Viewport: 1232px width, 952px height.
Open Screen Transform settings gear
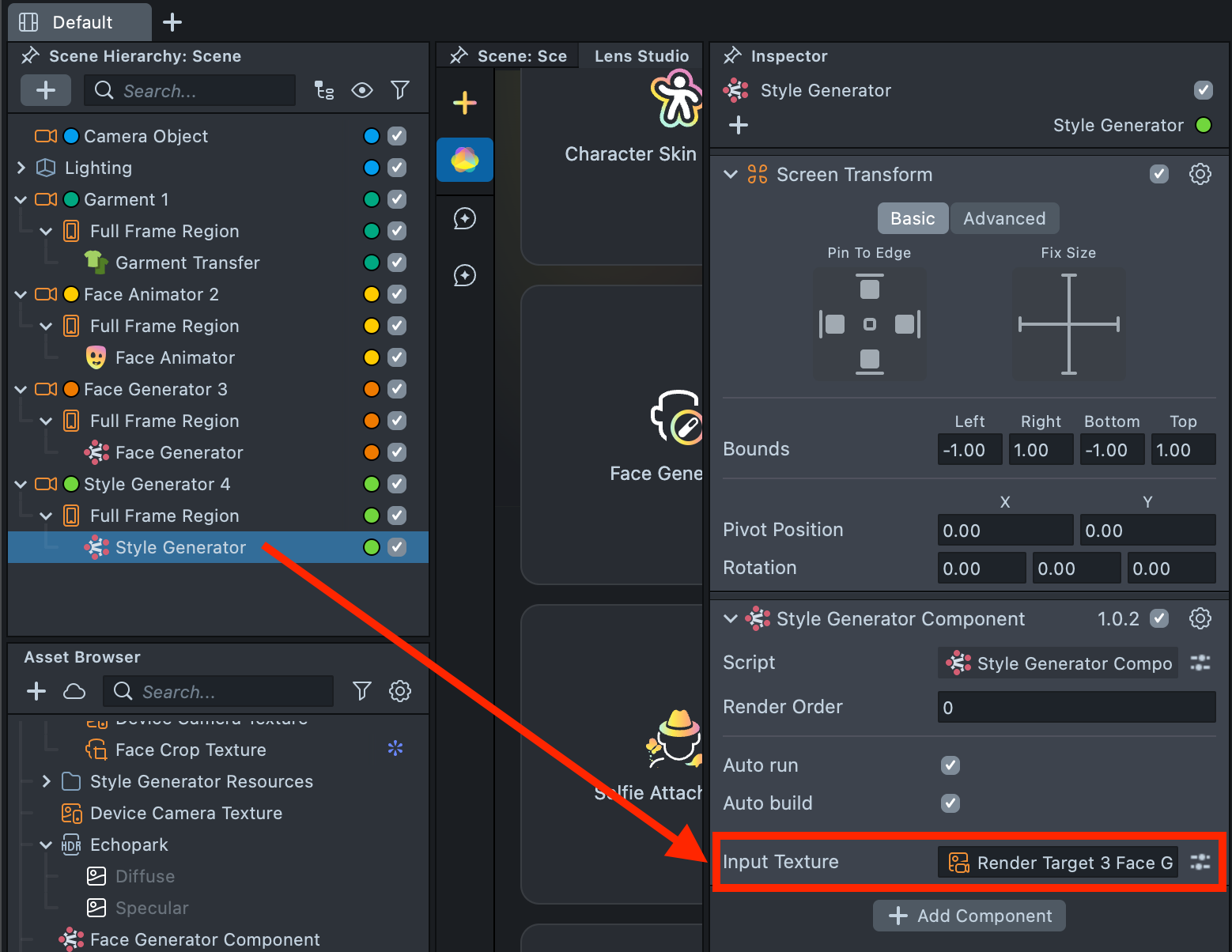coord(1200,174)
